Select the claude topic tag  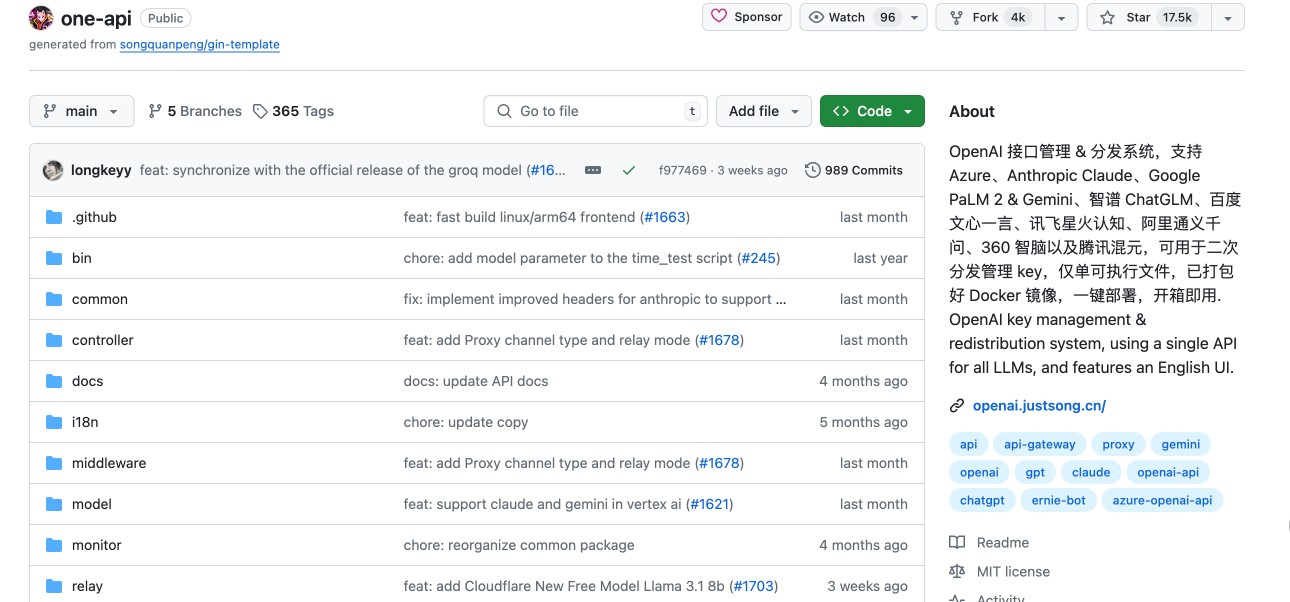[x=1091, y=472]
